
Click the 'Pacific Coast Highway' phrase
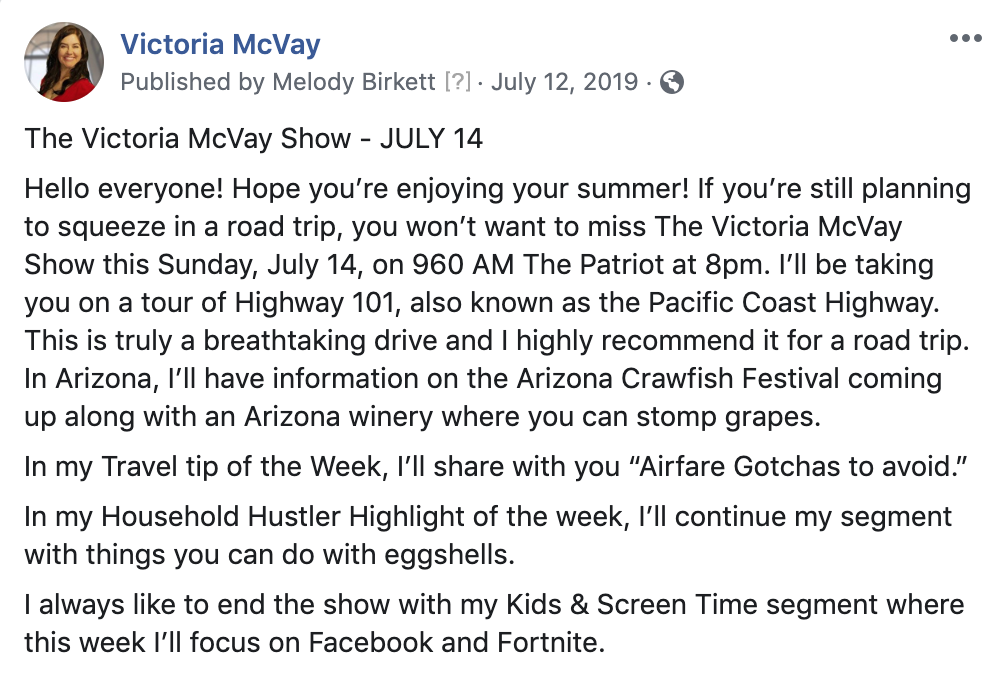click(794, 302)
